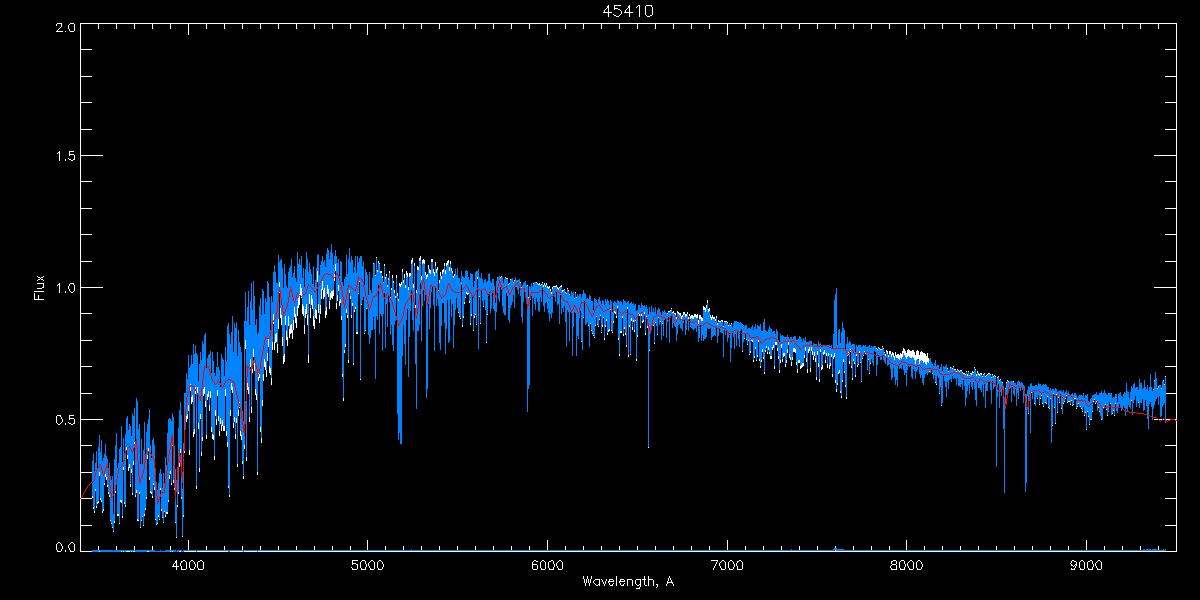The image size is (1200, 600).
Task: Click the 8000 wavelength tick label
Action: tap(907, 564)
